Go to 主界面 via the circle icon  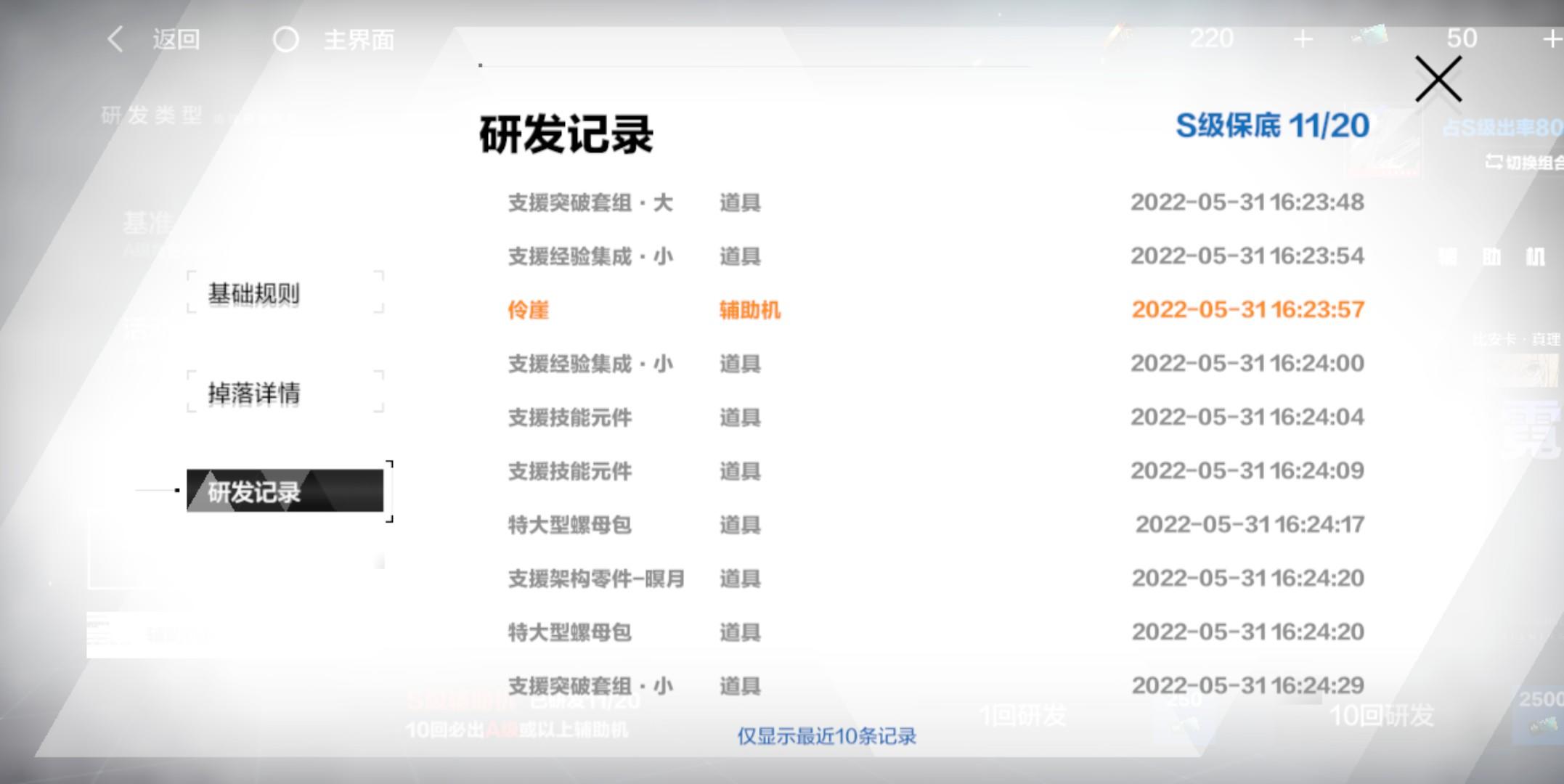pyautogui.click(x=285, y=39)
